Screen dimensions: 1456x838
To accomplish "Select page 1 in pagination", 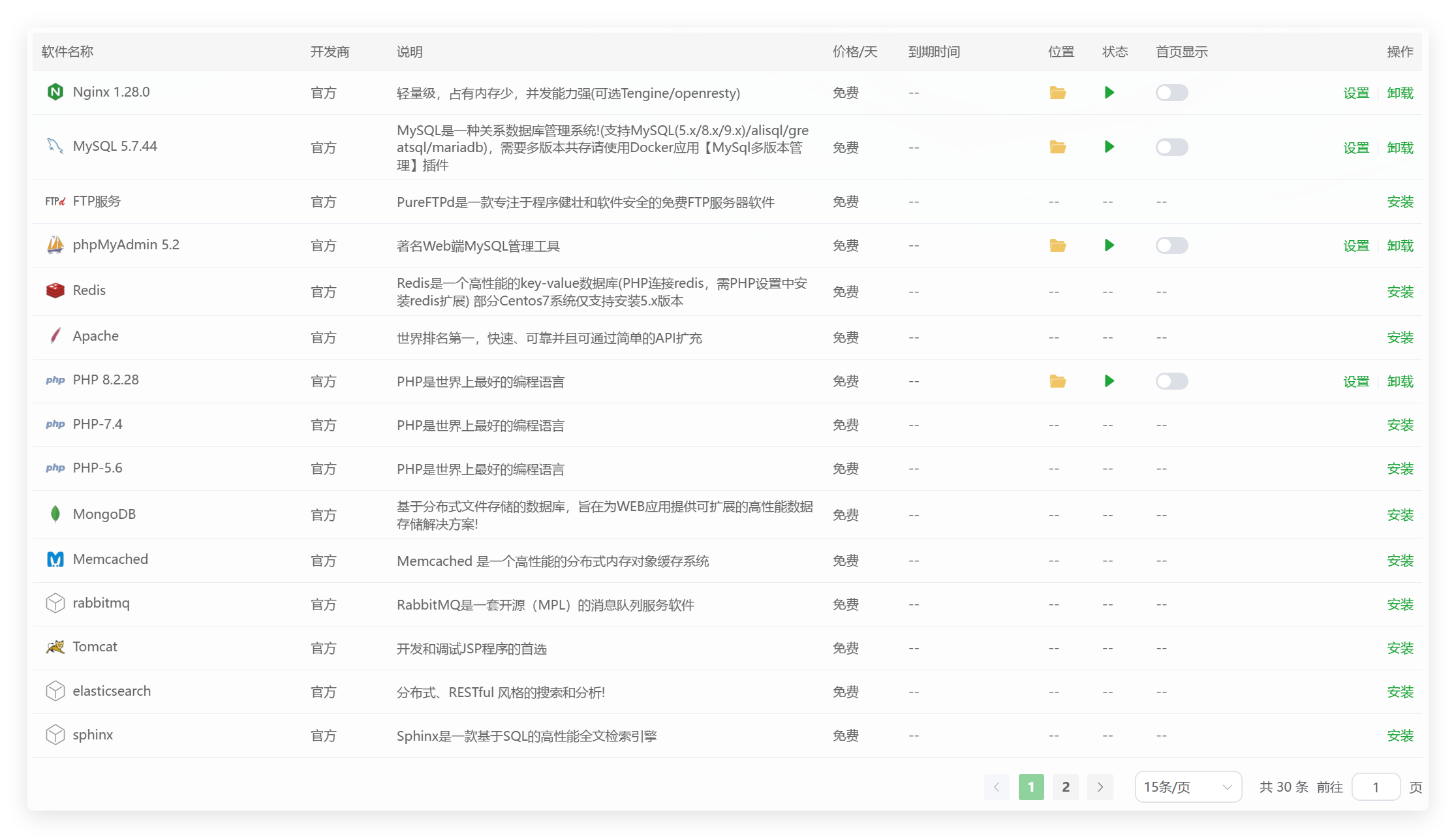I will 1031,787.
